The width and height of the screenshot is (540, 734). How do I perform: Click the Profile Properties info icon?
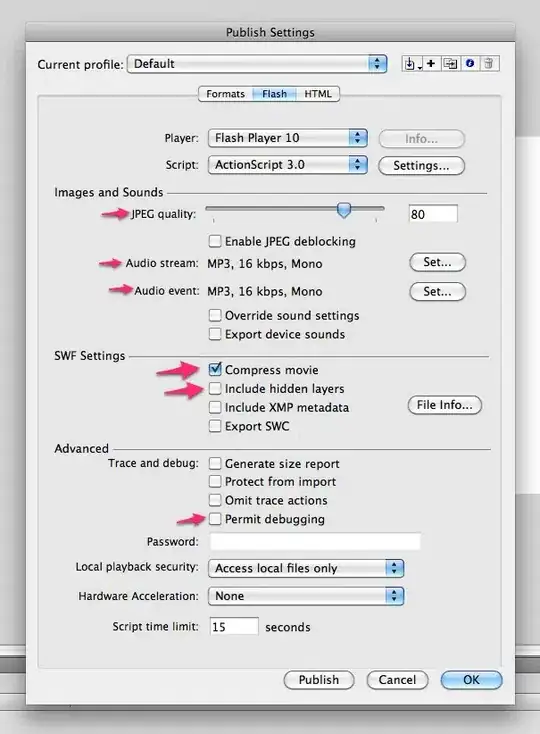(x=470, y=64)
